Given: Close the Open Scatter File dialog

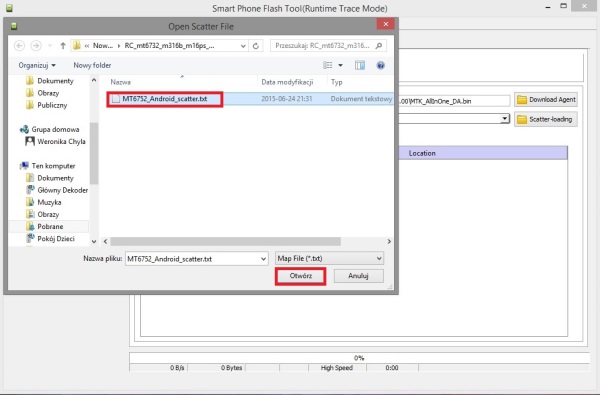Looking at the screenshot, I should tap(386, 24).
